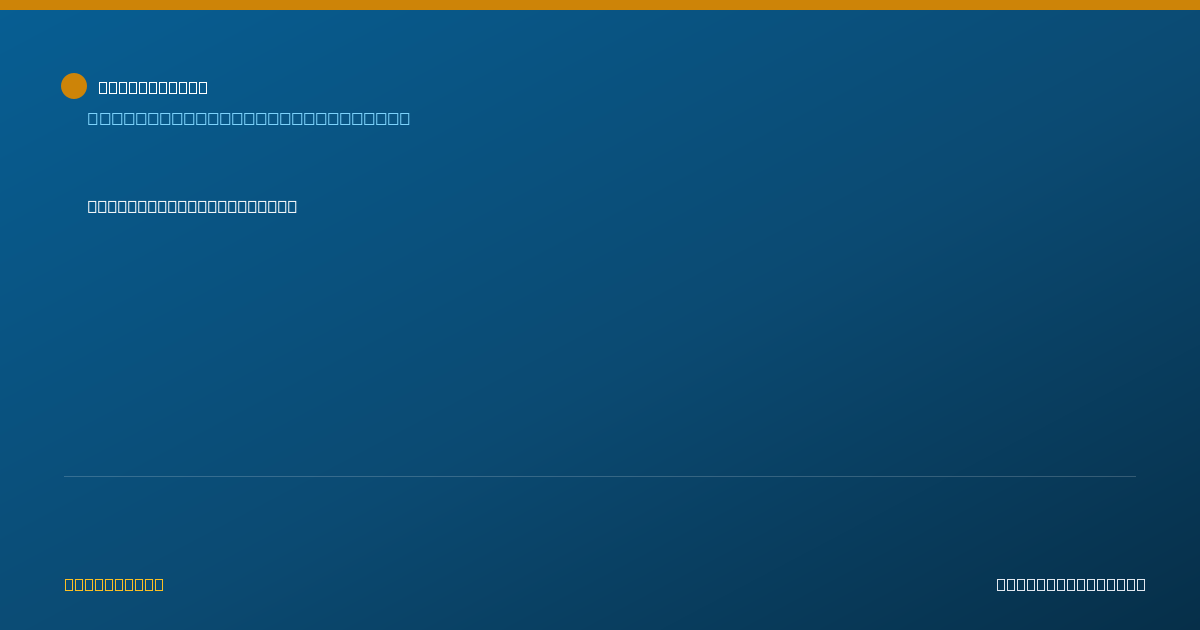The height and width of the screenshot is (630, 1200).
Task: Click the thin horizontal divider line
Action: 600,476
